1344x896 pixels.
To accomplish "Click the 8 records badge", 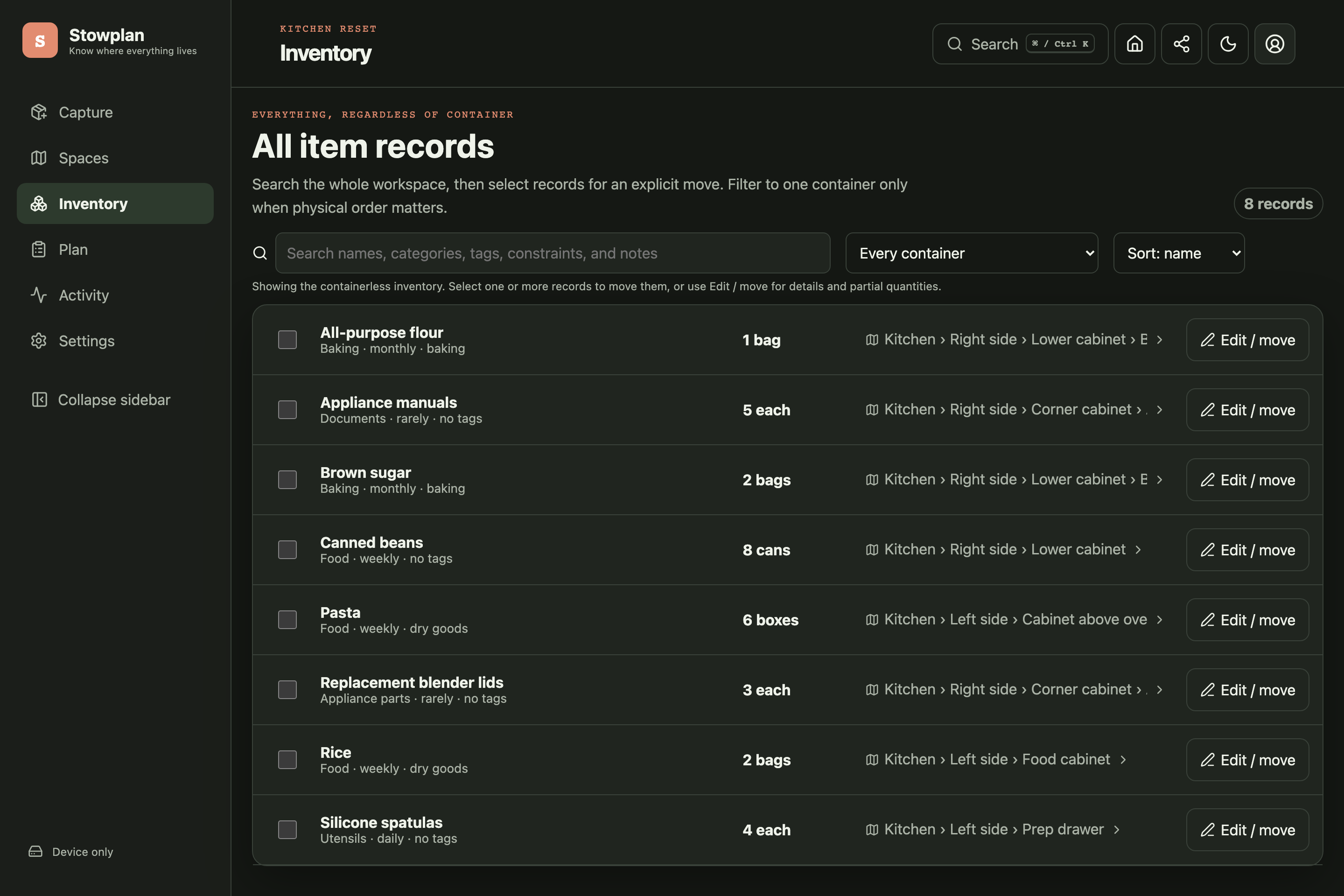I will [x=1278, y=203].
